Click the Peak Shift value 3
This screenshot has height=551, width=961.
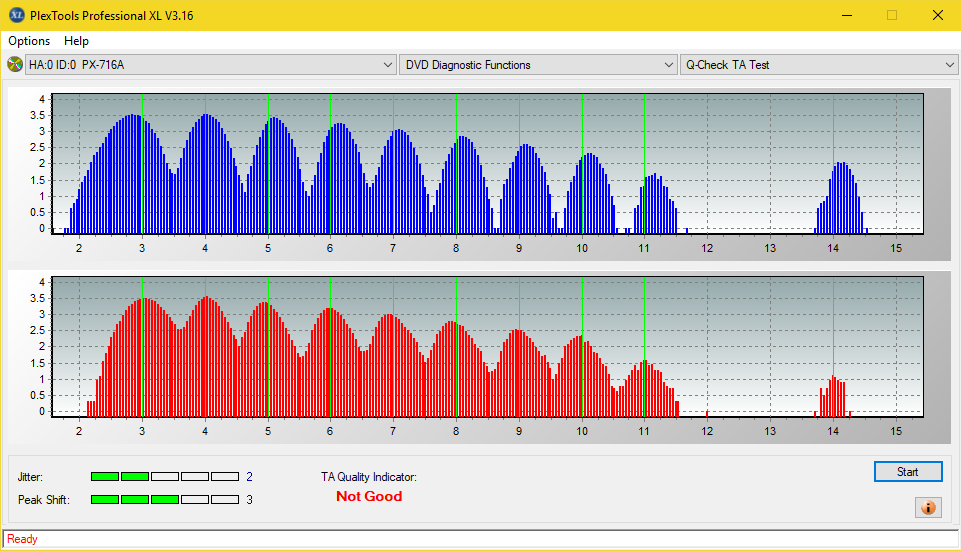point(249,500)
